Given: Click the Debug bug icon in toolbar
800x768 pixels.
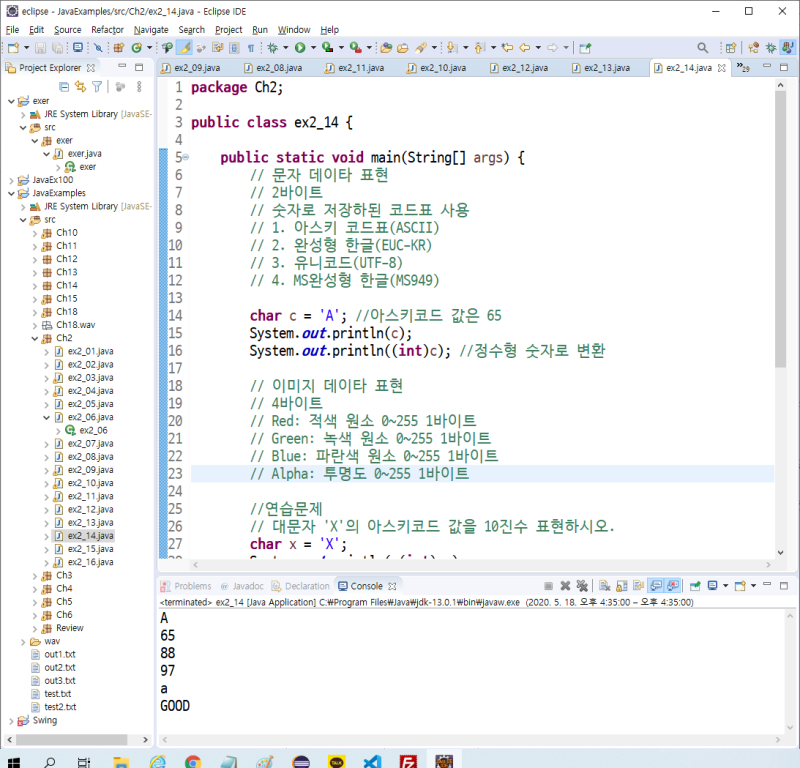Looking at the screenshot, I should point(273,47).
